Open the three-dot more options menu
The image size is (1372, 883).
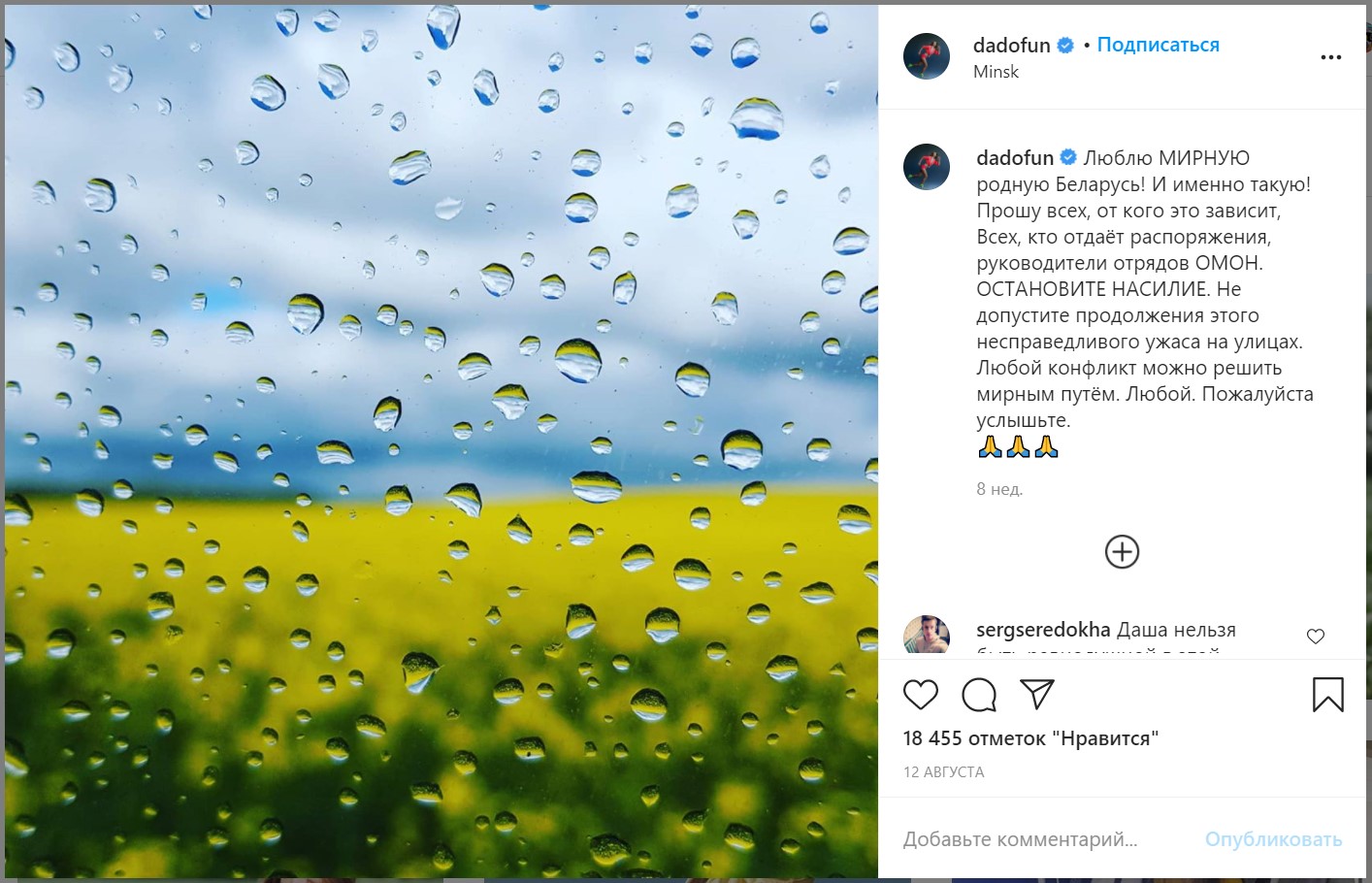point(1330,57)
